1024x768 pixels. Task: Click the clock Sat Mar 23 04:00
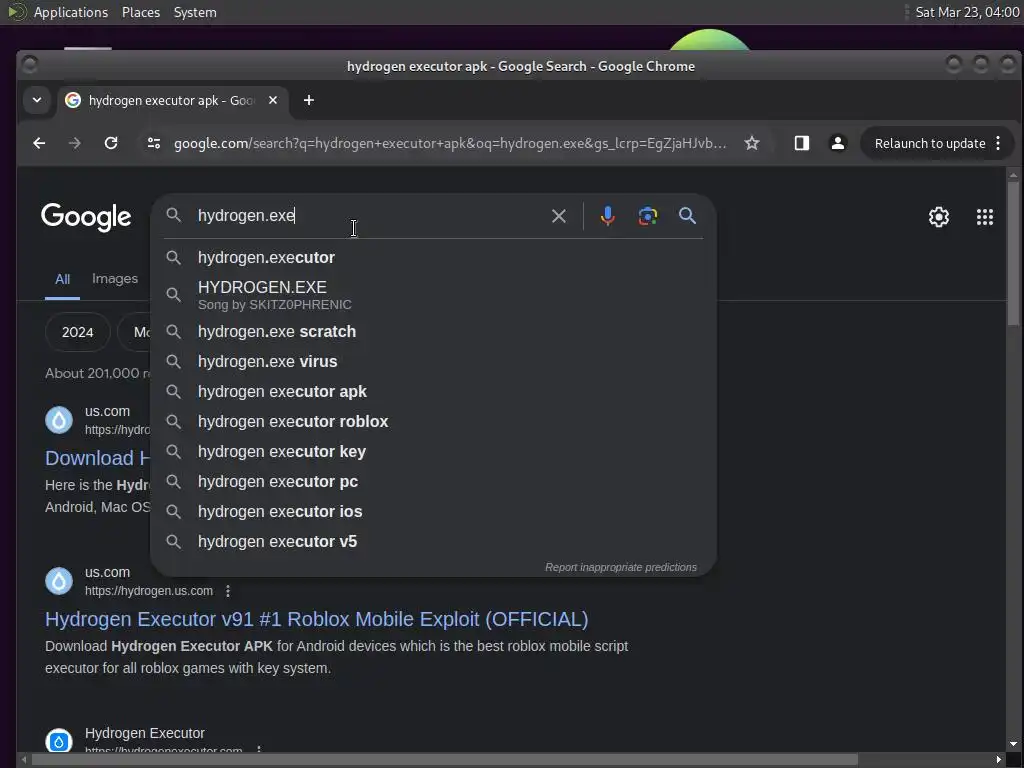967,12
